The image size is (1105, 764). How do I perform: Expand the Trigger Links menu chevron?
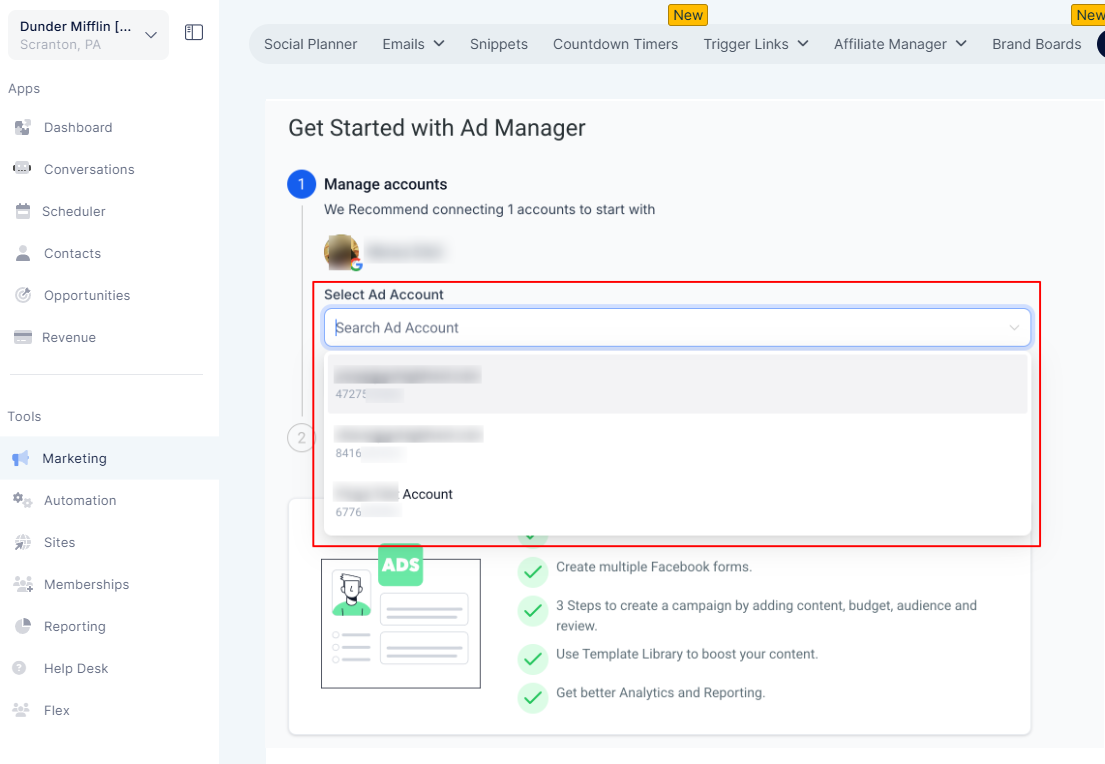[x=803, y=44]
